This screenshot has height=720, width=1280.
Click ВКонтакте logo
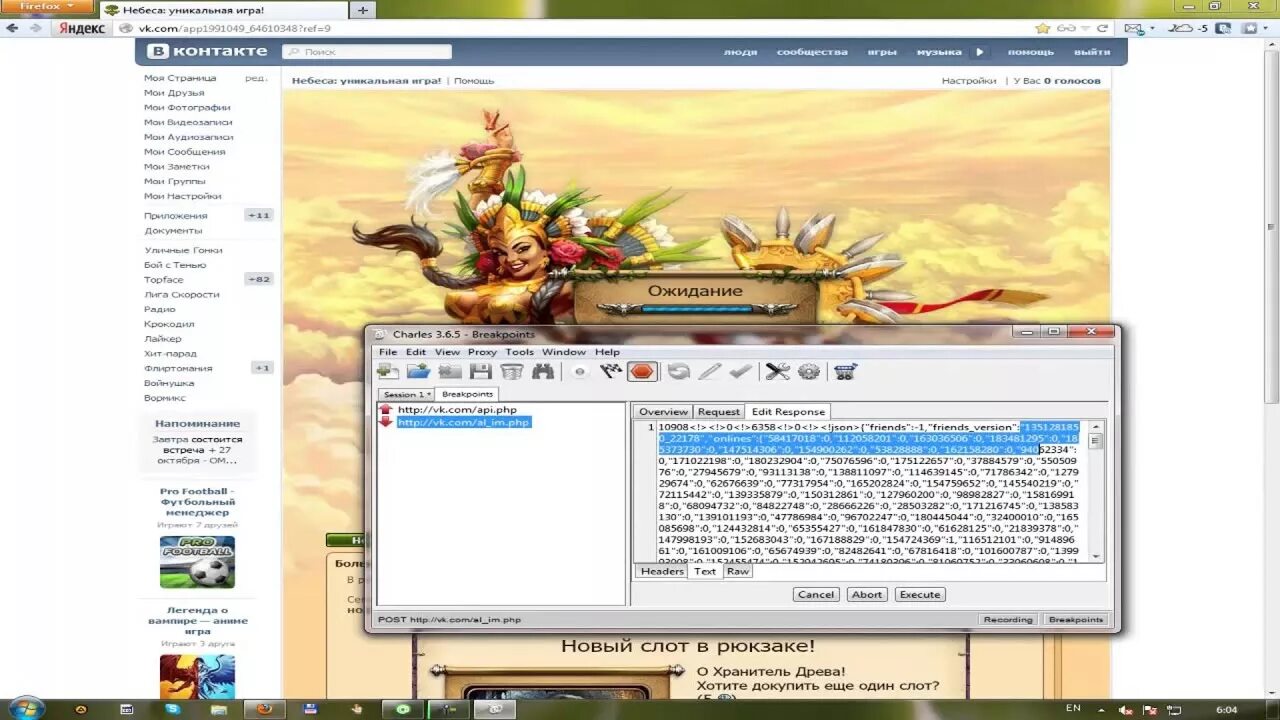(x=208, y=51)
